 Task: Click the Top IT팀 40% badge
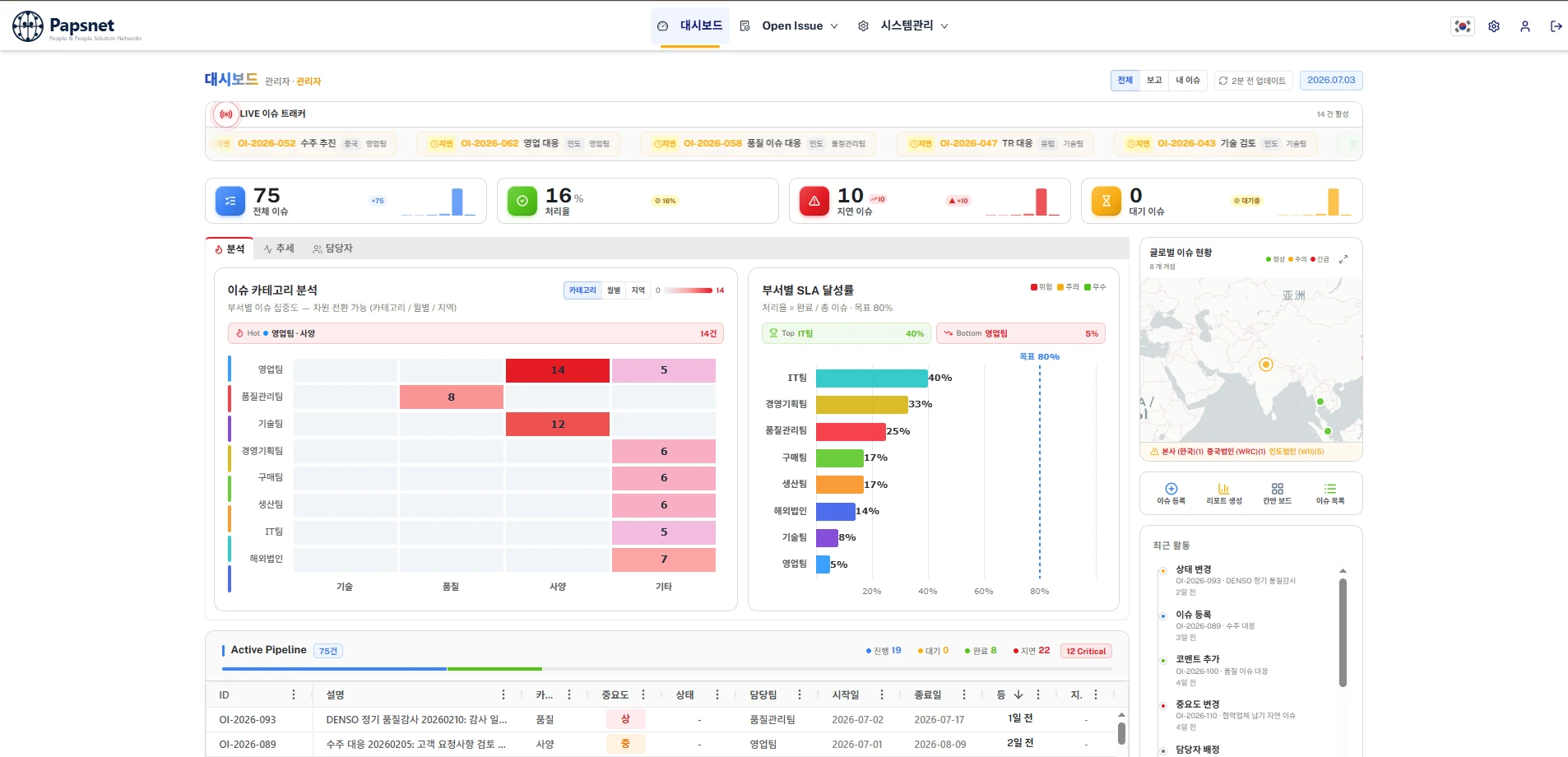pos(846,333)
